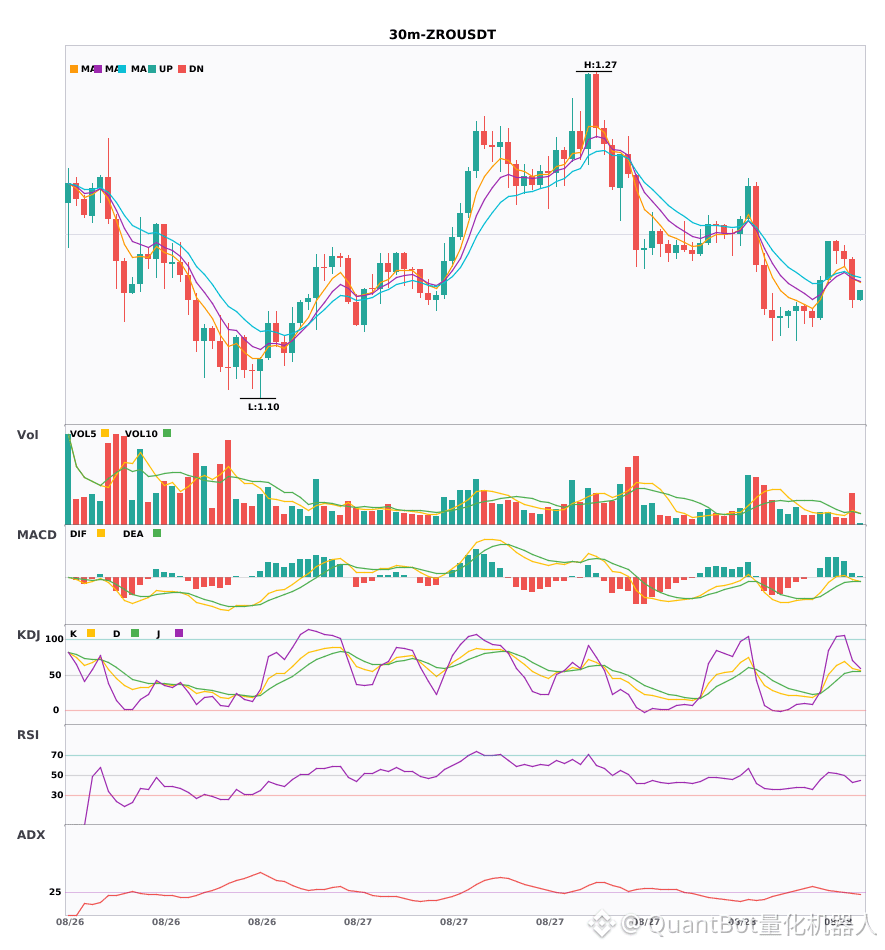Click the yellow K line legend swatch
Image resolution: width=885 pixels, height=950 pixels.
(91, 633)
